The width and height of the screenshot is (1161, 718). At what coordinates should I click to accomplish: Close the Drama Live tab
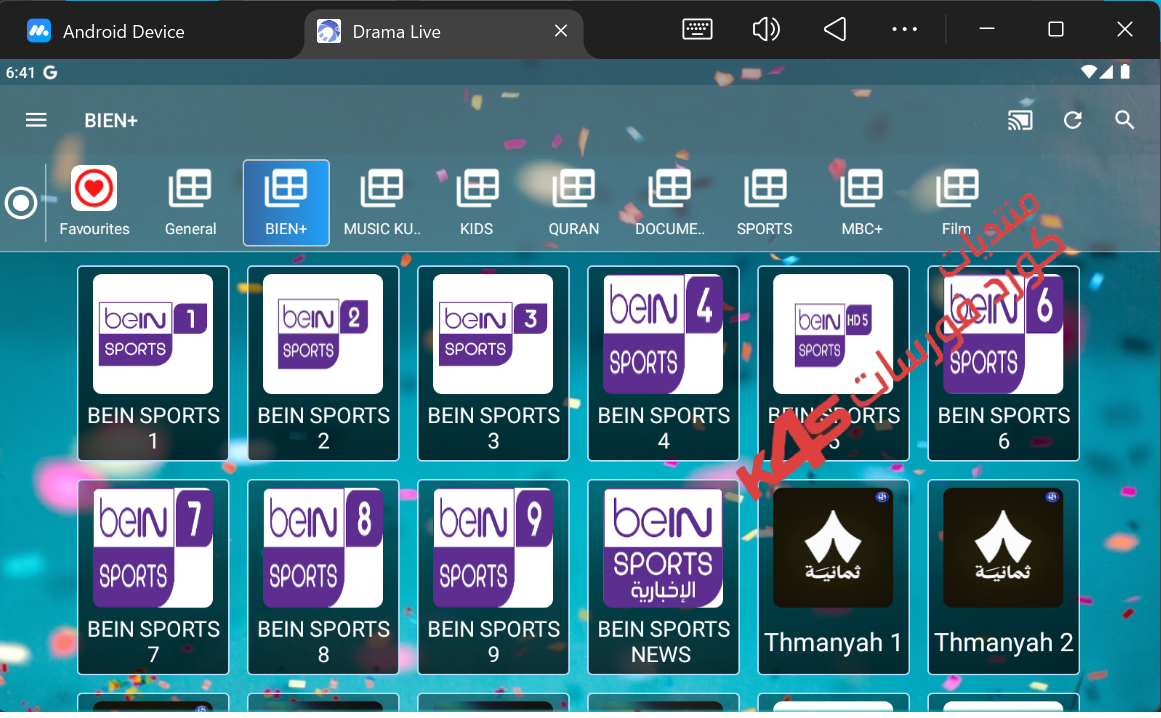561,31
